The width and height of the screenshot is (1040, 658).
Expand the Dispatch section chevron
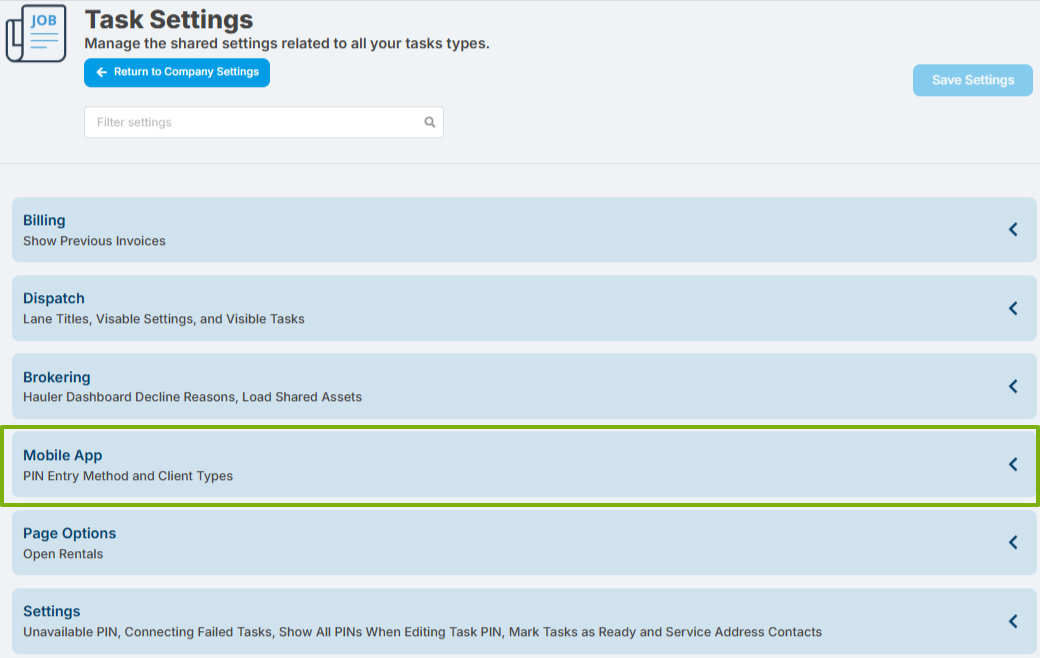[x=1013, y=308]
